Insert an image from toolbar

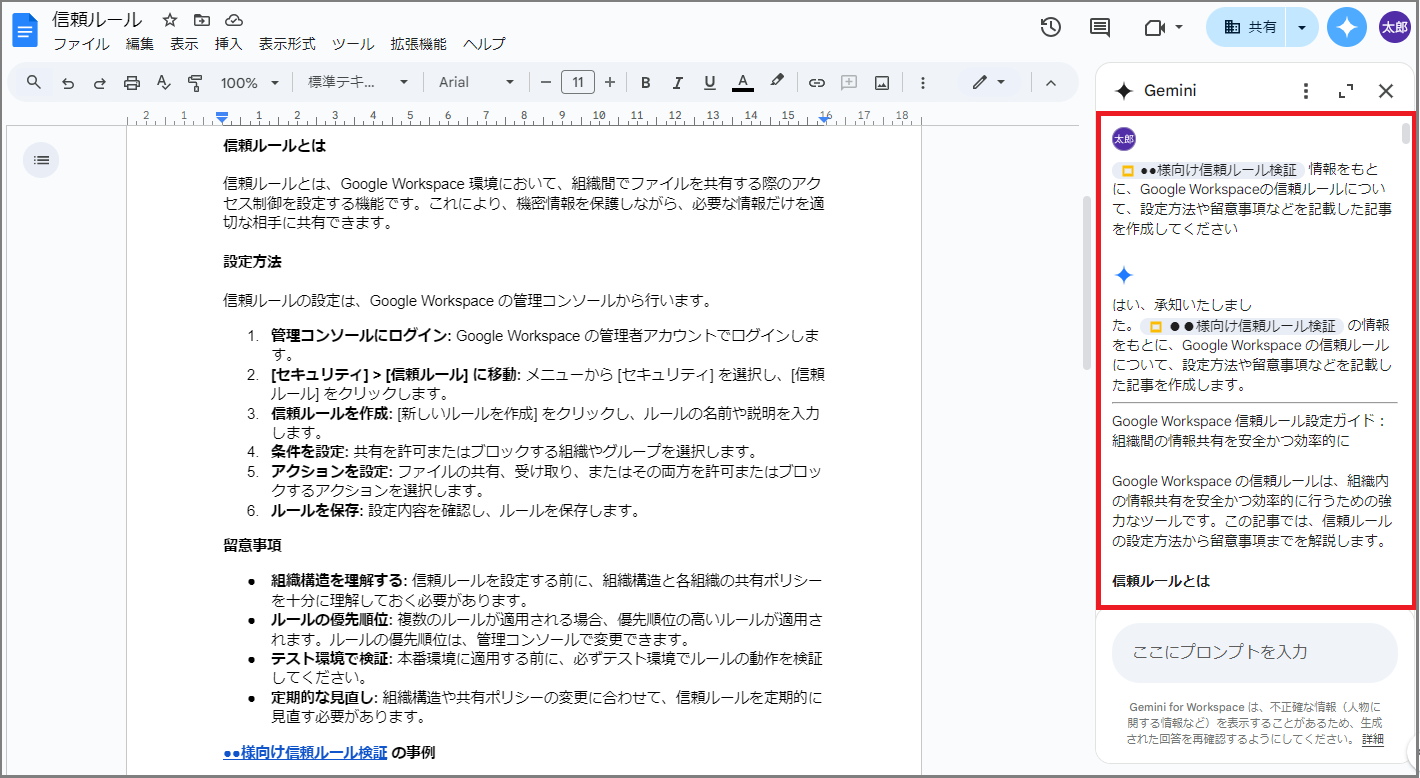[x=881, y=82]
